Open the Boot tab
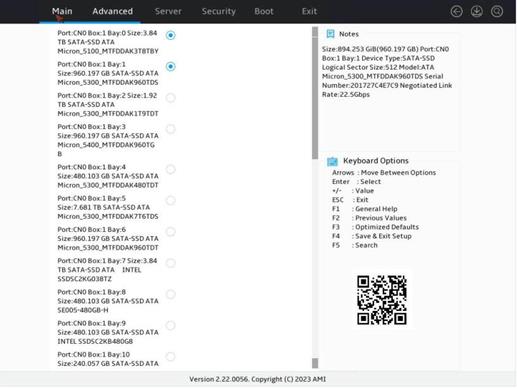This screenshot has width=517, height=388. (264, 11)
